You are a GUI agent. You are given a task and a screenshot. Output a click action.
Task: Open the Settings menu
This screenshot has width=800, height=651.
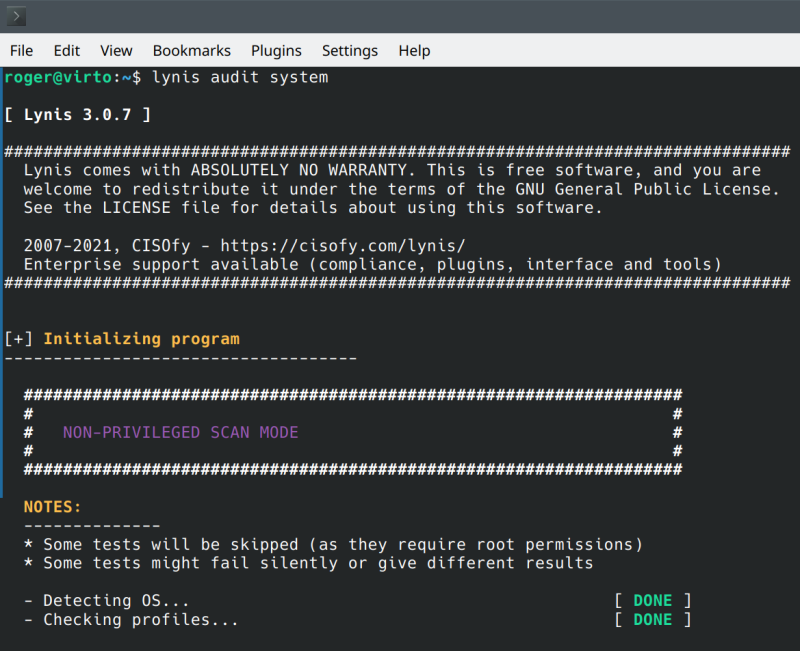coord(350,51)
